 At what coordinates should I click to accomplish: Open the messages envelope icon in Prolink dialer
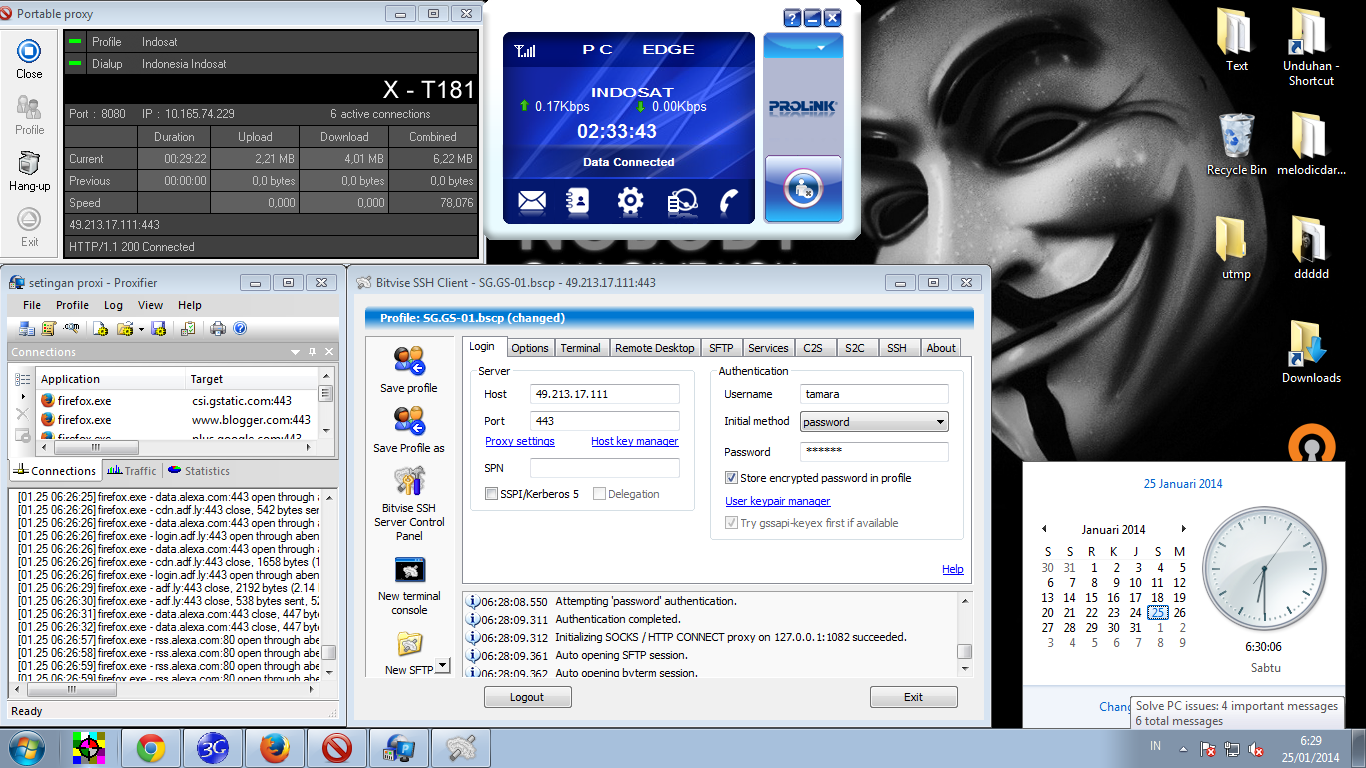click(532, 201)
